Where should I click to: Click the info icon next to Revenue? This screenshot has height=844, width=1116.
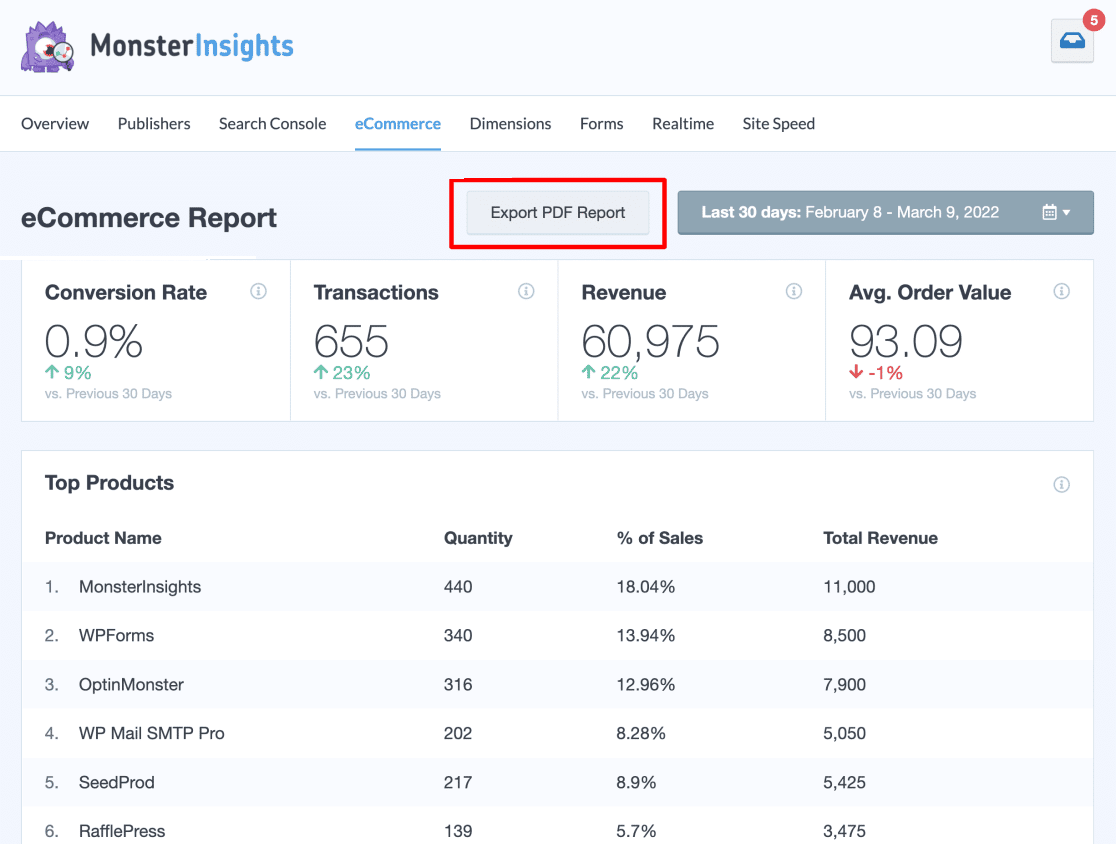pyautogui.click(x=794, y=291)
